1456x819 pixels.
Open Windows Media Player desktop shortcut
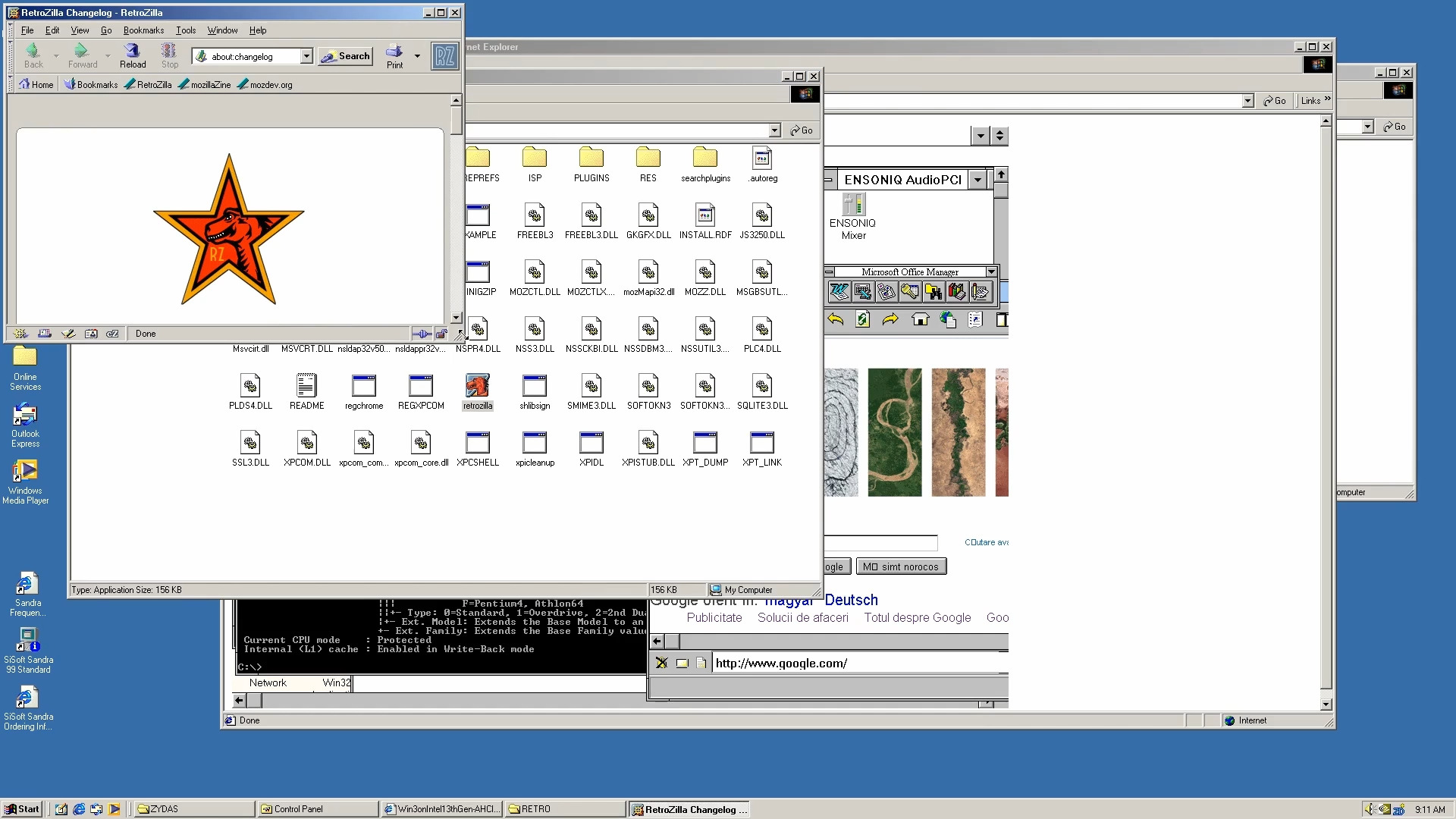tap(25, 482)
